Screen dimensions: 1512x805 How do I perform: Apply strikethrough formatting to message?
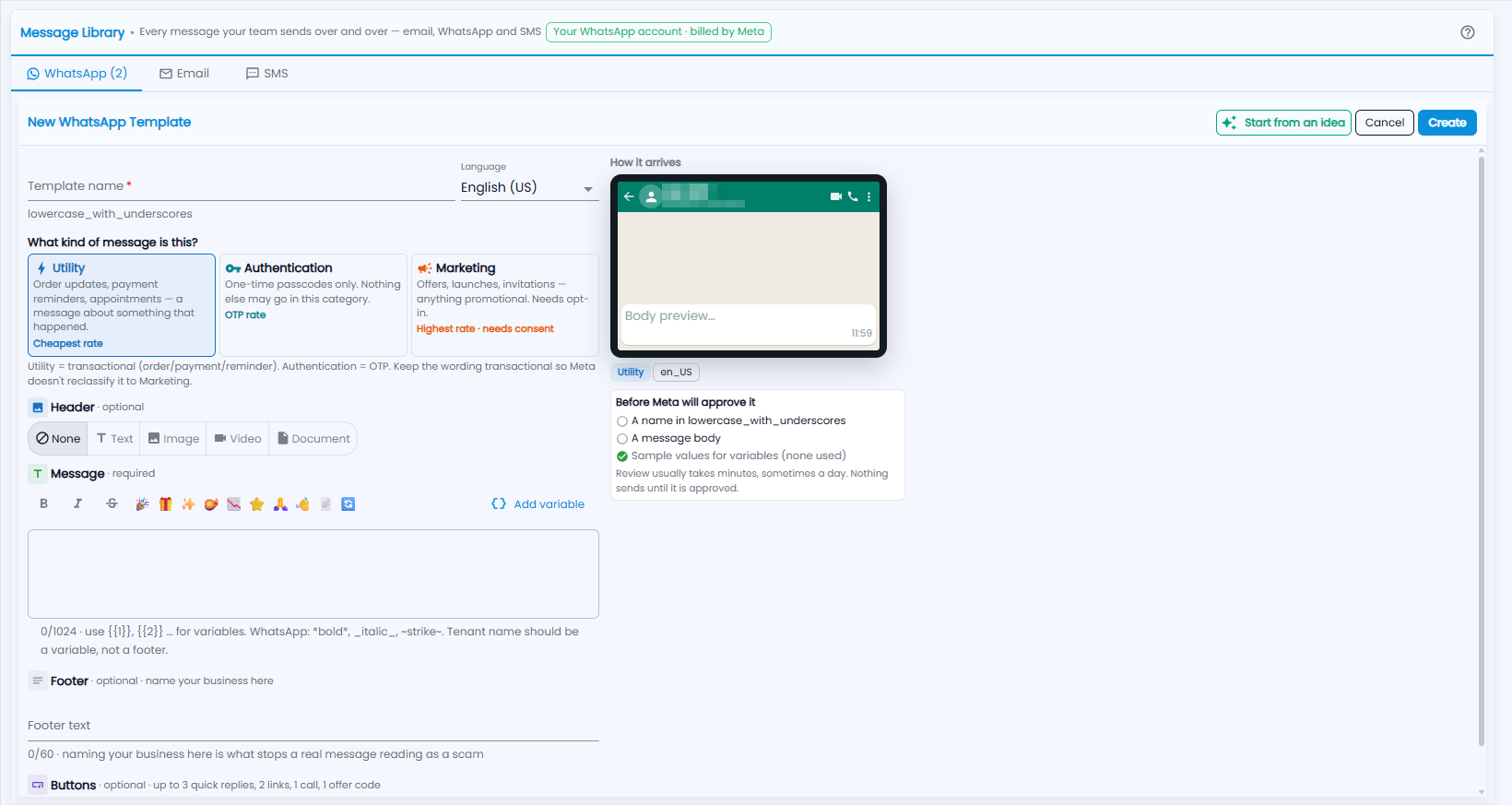click(x=112, y=503)
